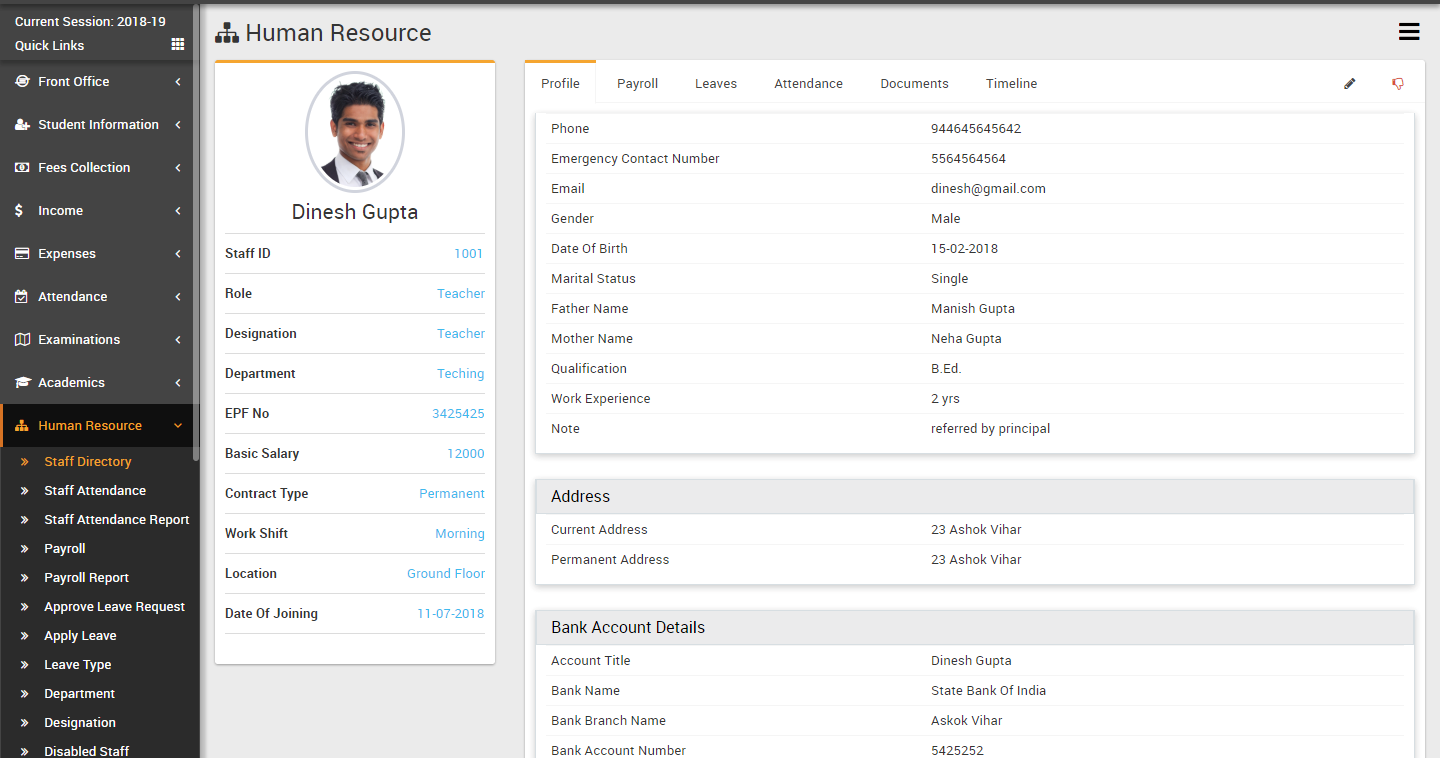The height and width of the screenshot is (758, 1440).
Task: Expand the Attendance sidebar chevron
Action: point(178,297)
